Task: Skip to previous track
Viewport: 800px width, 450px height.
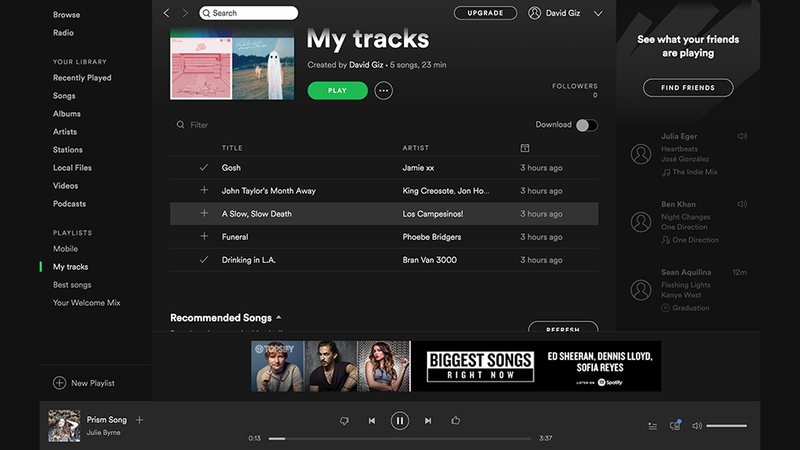Action: tap(372, 421)
